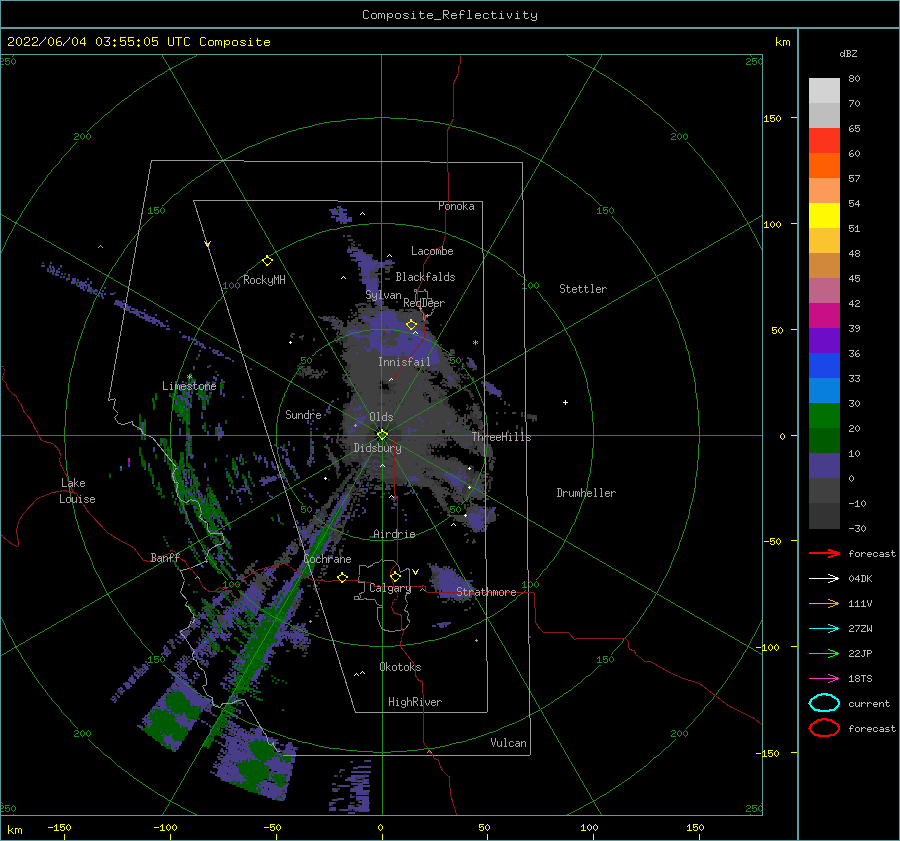The image size is (900, 841).
Task: Click the Vulcan city label
Action: coord(509,743)
